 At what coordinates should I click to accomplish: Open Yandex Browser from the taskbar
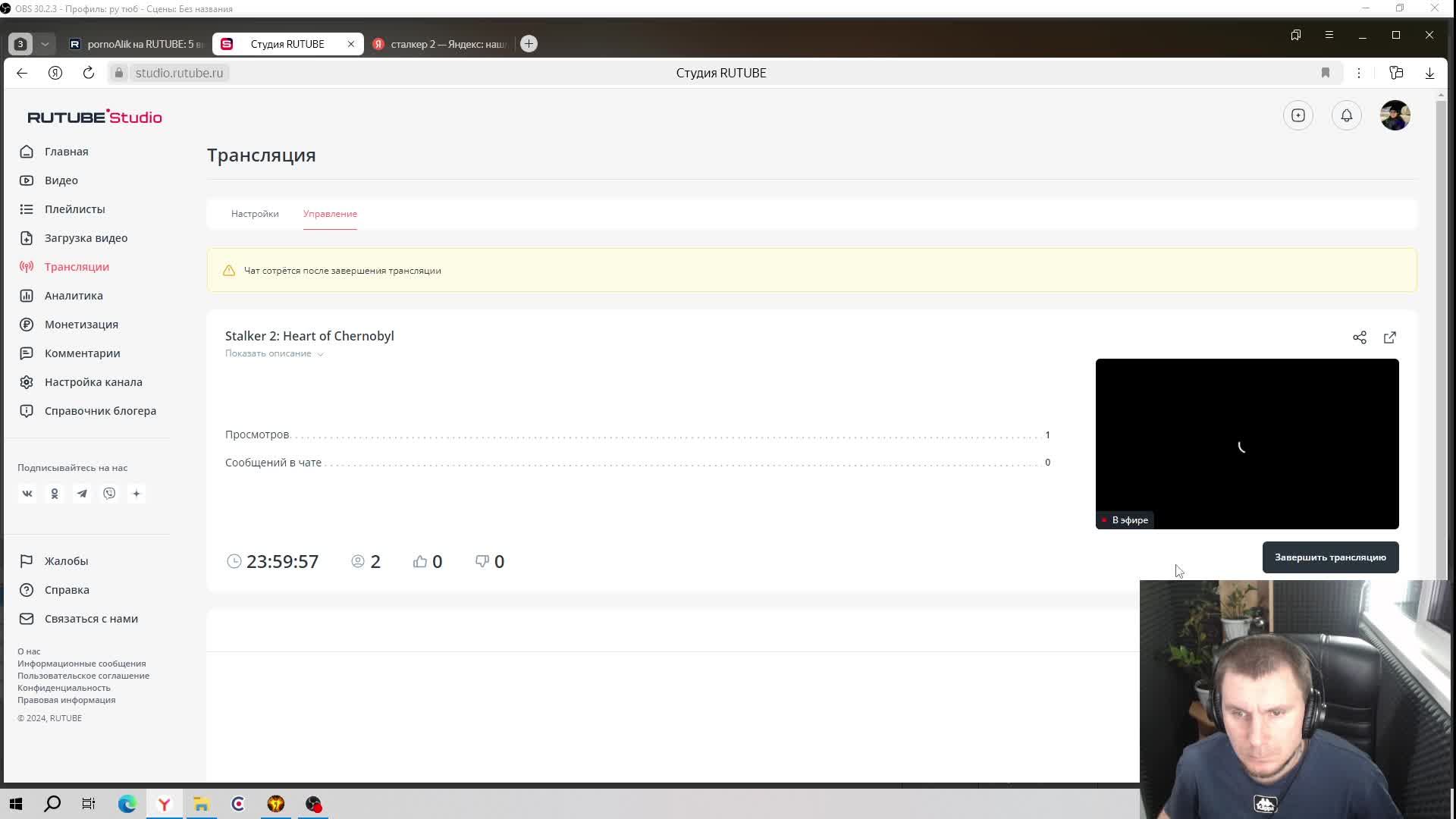point(164,804)
